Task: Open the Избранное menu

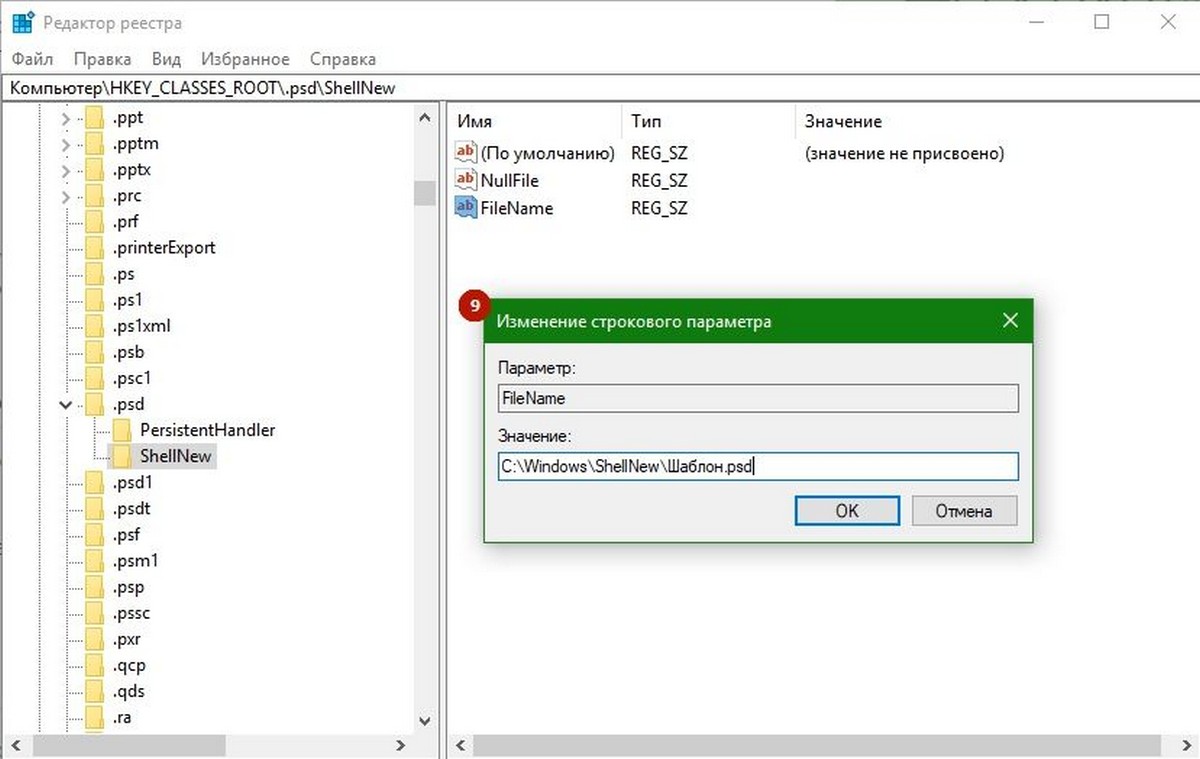Action: pos(245,59)
